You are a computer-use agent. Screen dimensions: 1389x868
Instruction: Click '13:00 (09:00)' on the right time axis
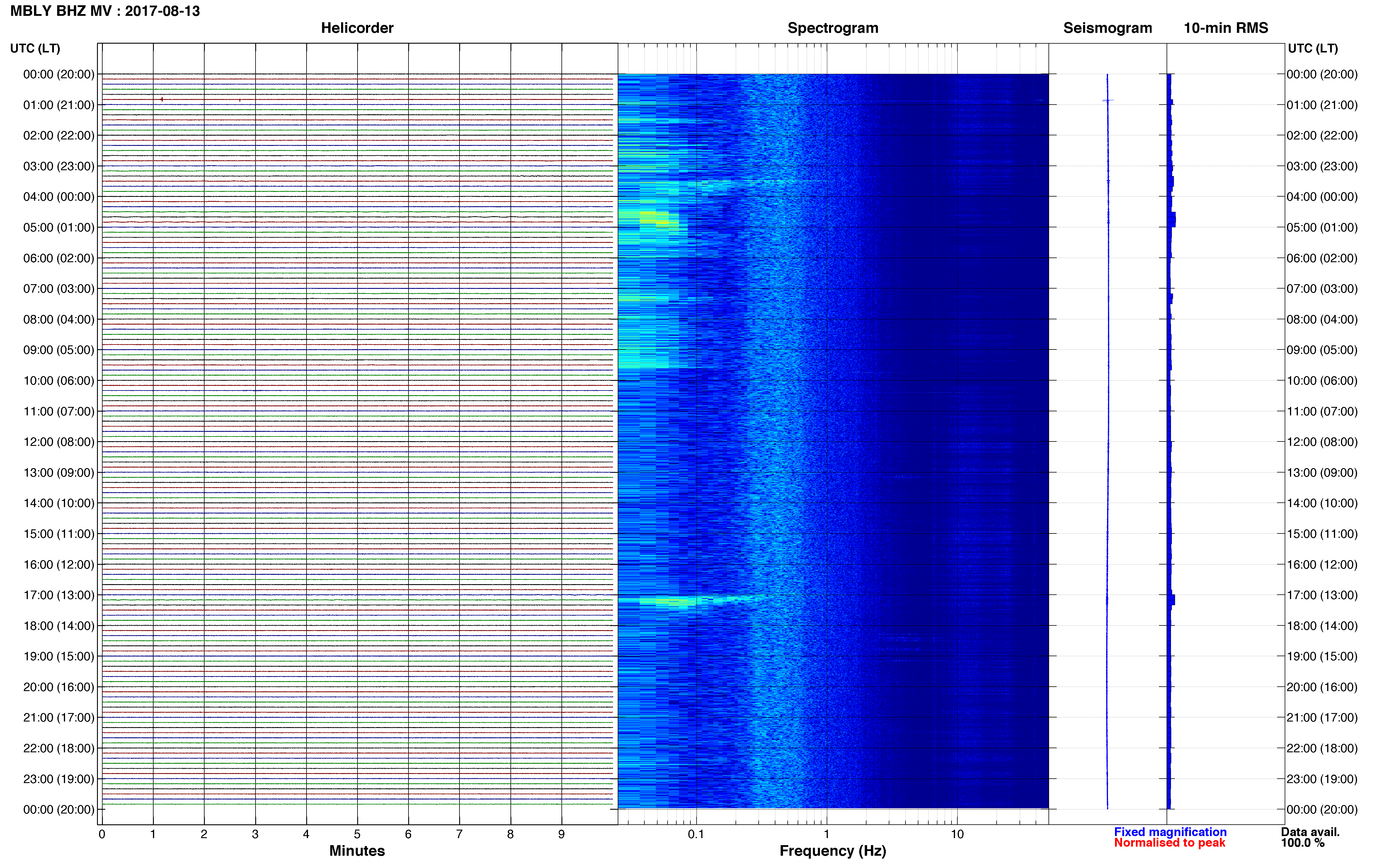pyautogui.click(x=1322, y=473)
